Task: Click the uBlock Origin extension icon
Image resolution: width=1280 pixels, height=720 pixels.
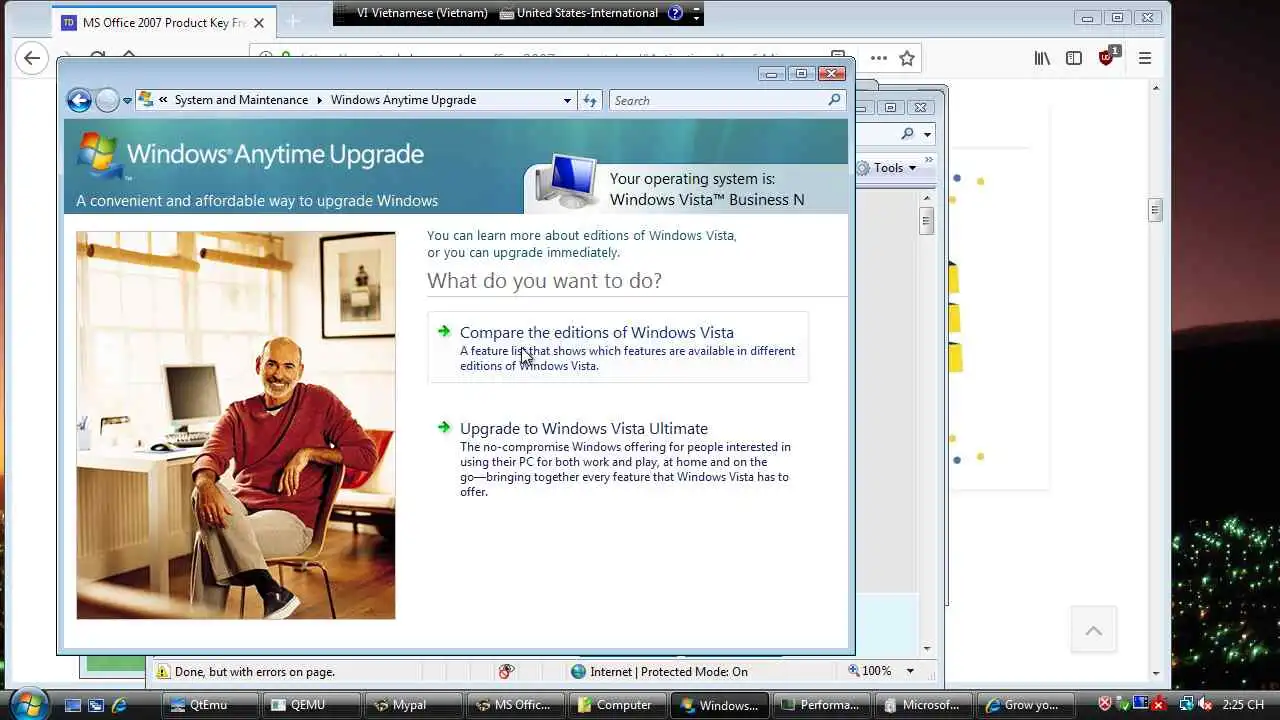Action: tap(1107, 57)
